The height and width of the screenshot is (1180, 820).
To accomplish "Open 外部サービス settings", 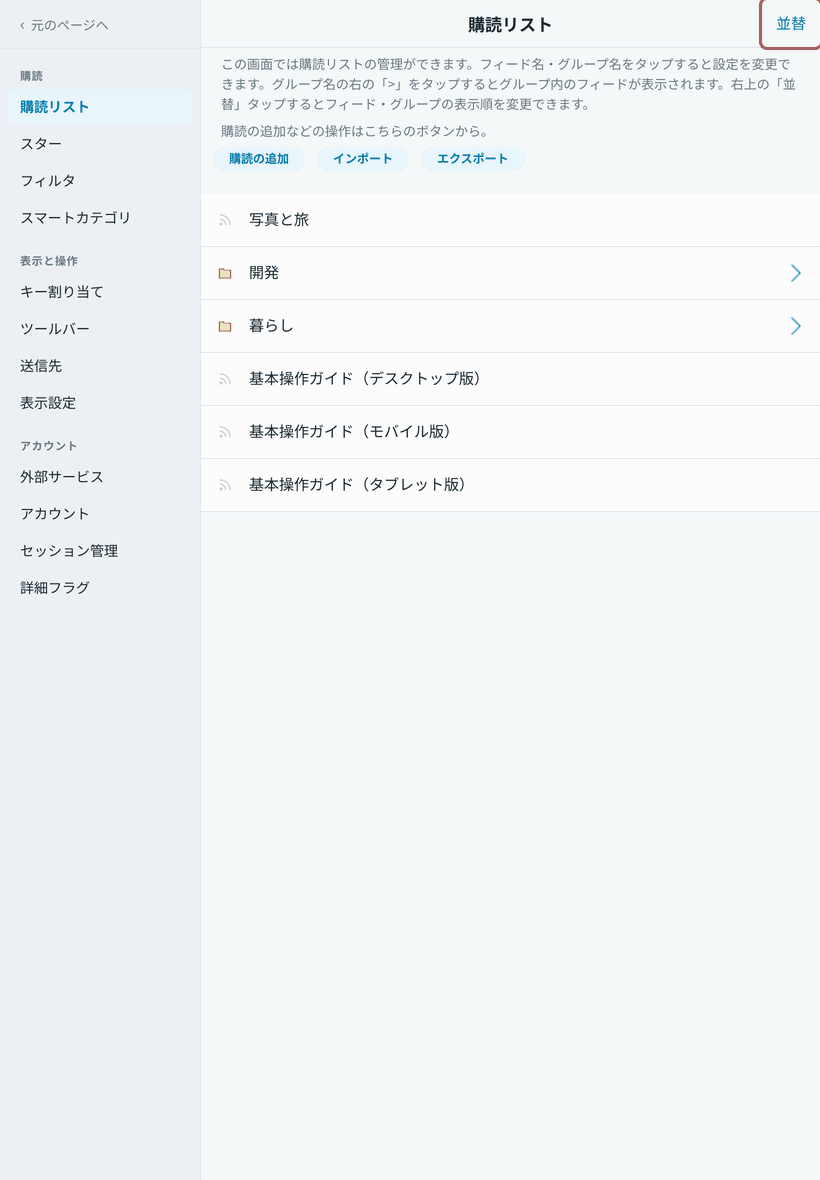I will pyautogui.click(x=100, y=477).
